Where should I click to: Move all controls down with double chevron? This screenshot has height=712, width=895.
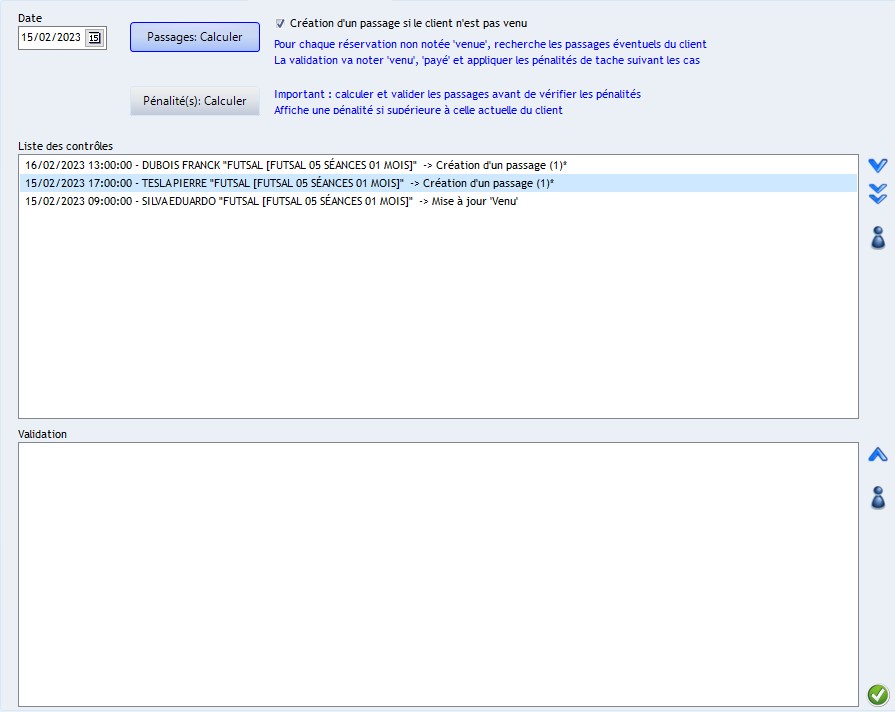pyautogui.click(x=877, y=194)
